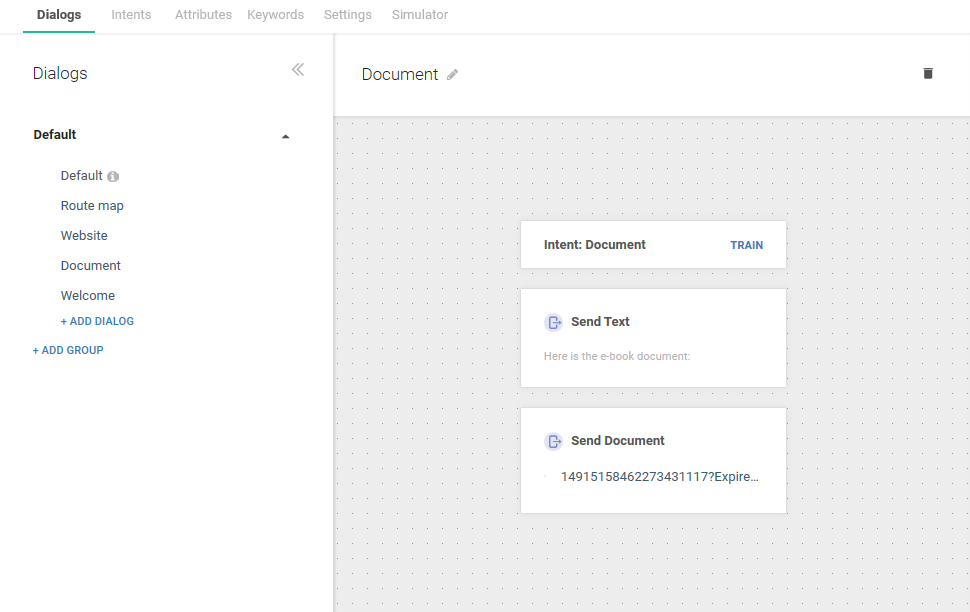Image resolution: width=970 pixels, height=612 pixels.
Task: Open the Attributes tab
Action: click(x=203, y=15)
